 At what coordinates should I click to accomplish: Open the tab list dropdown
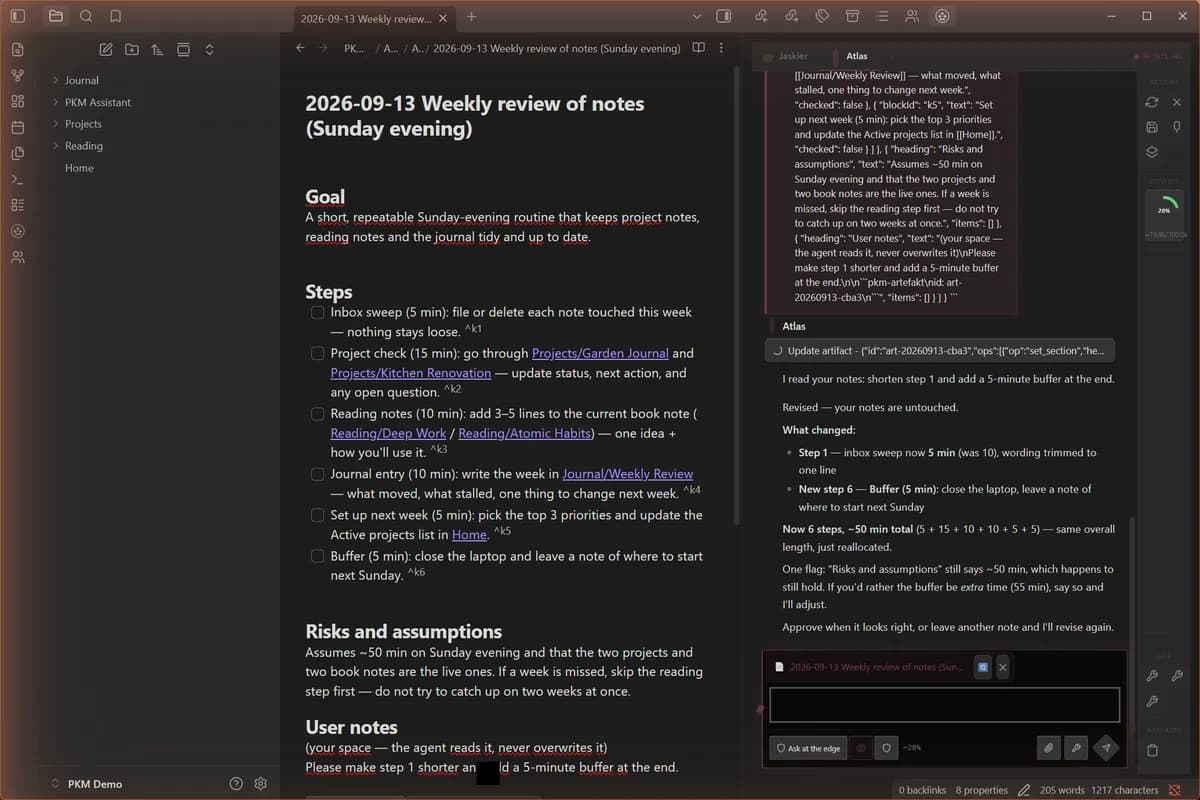(x=697, y=16)
